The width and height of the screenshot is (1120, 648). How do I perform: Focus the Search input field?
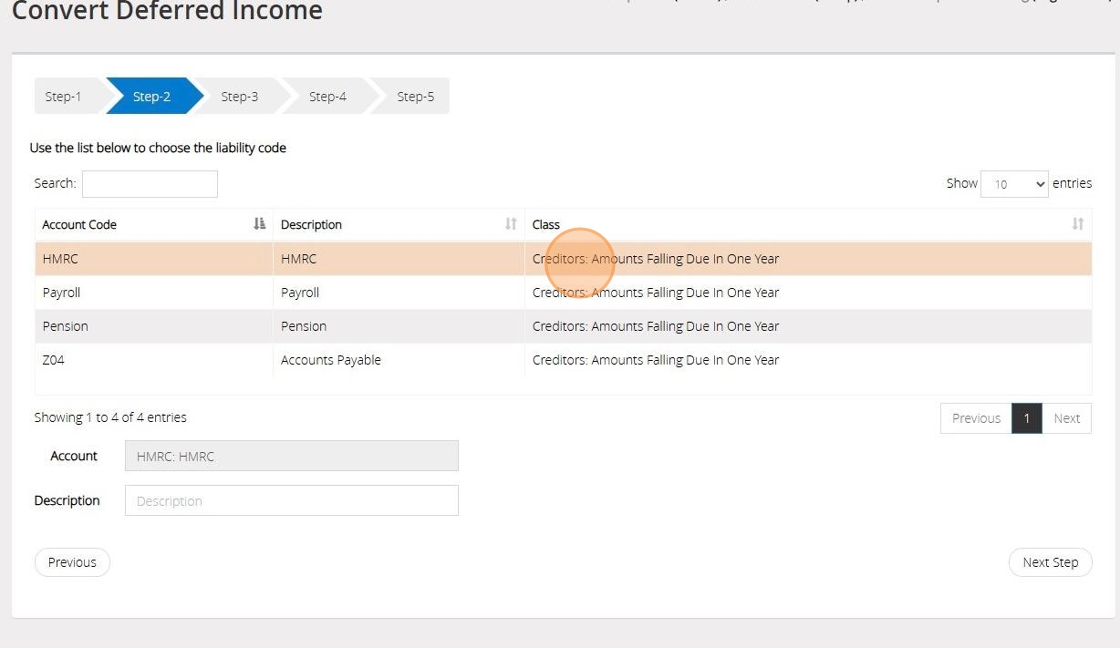150,184
